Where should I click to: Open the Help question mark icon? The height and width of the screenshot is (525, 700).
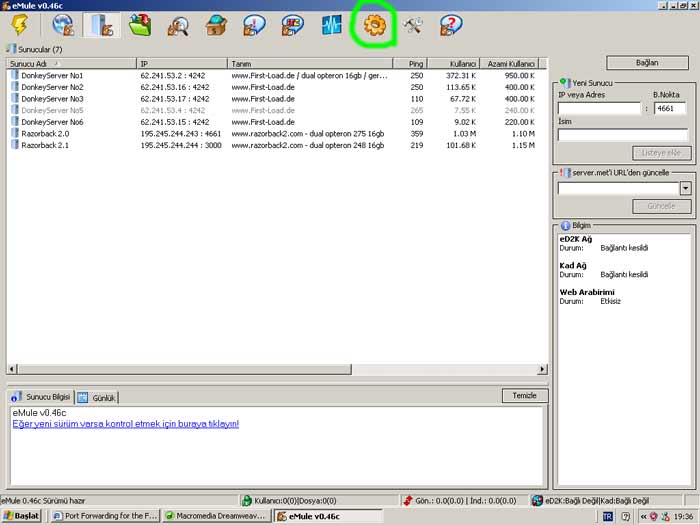point(451,25)
